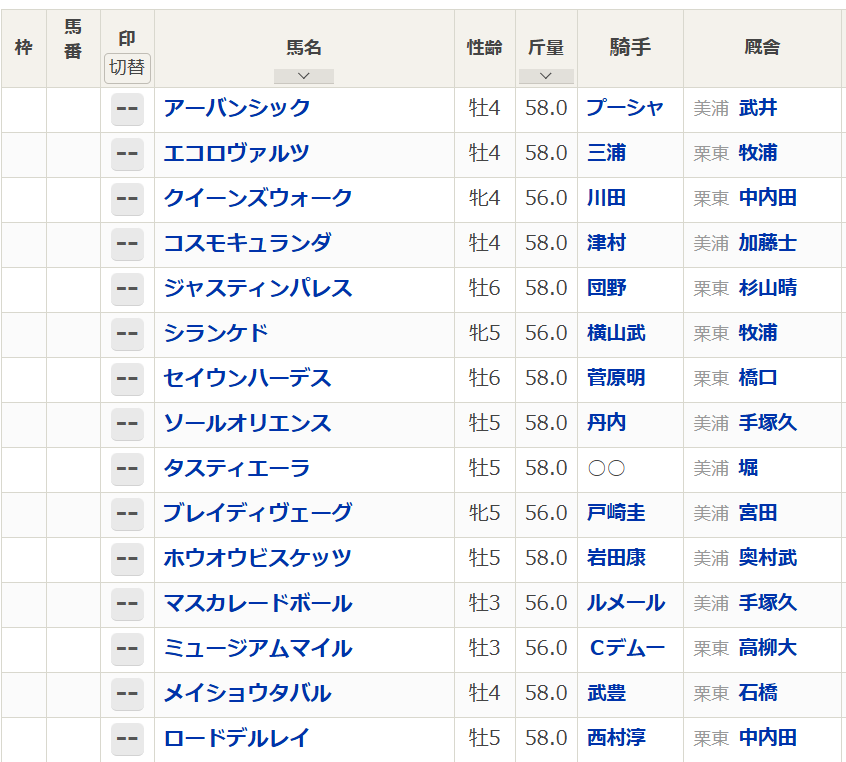Screen dimensions: 846x762
Task: Open mark selector for アーバンシック
Action: (x=127, y=109)
